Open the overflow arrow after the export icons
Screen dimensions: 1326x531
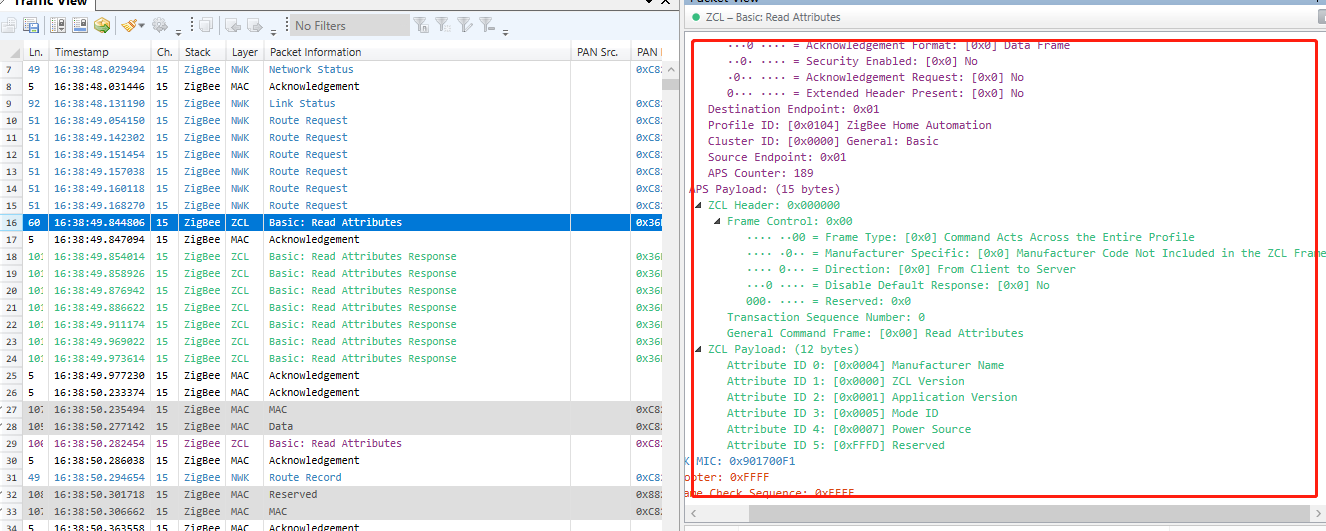point(273,32)
